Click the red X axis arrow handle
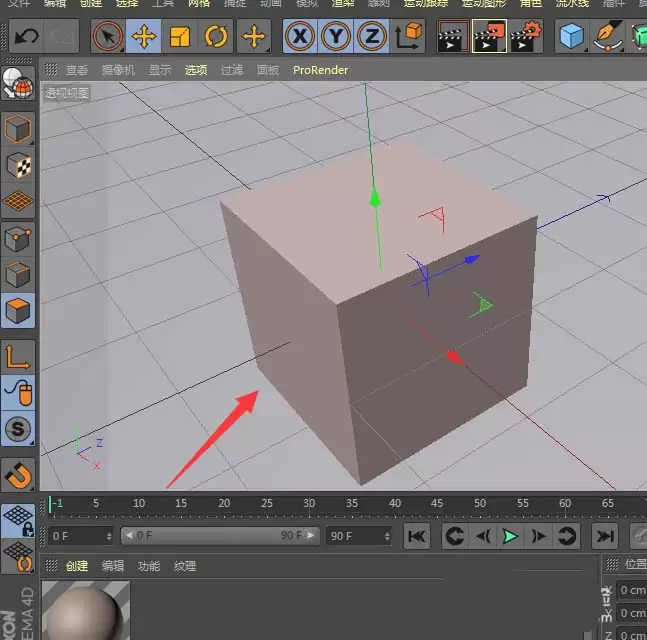Viewport: 647px width, 640px height. tap(456, 358)
